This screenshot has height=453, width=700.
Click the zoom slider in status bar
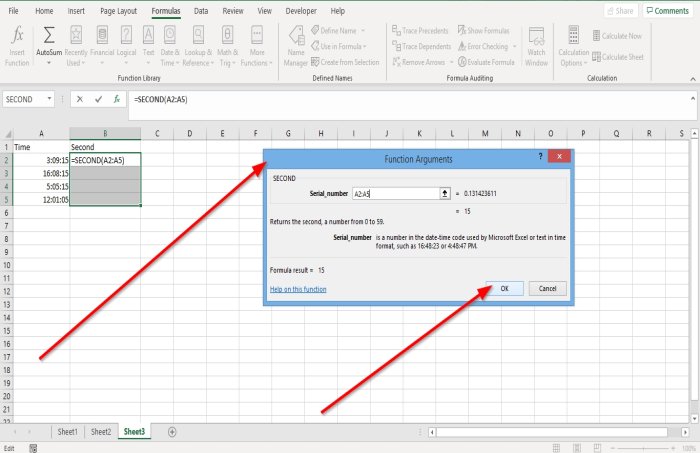click(x=643, y=448)
